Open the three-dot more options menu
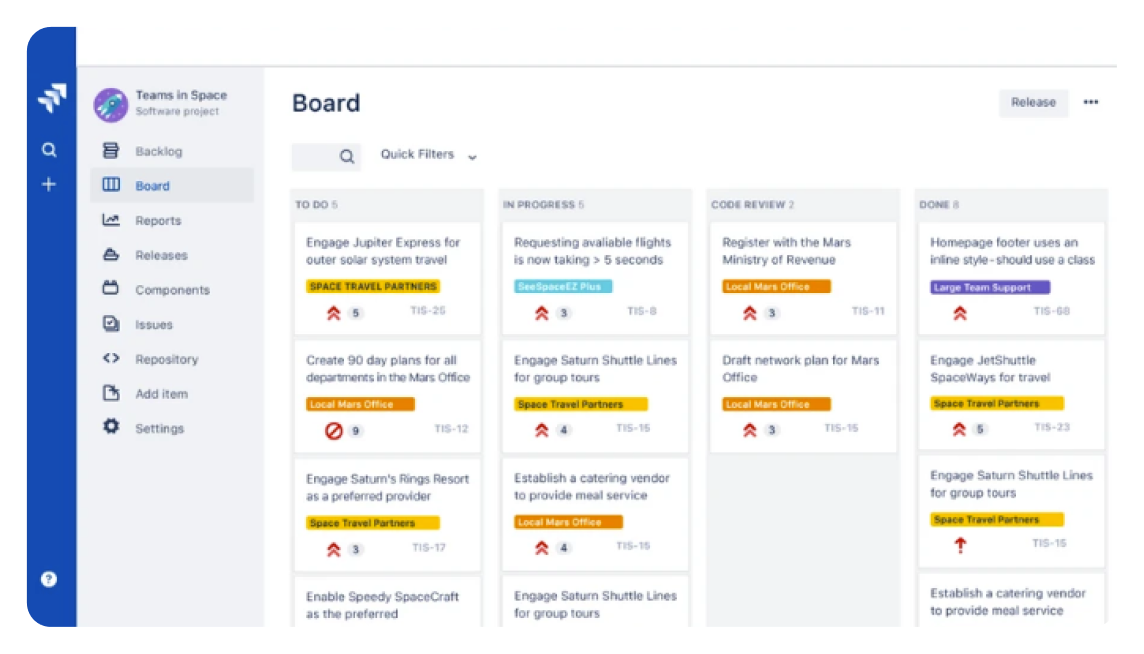The height and width of the screenshot is (654, 1144). click(x=1091, y=102)
